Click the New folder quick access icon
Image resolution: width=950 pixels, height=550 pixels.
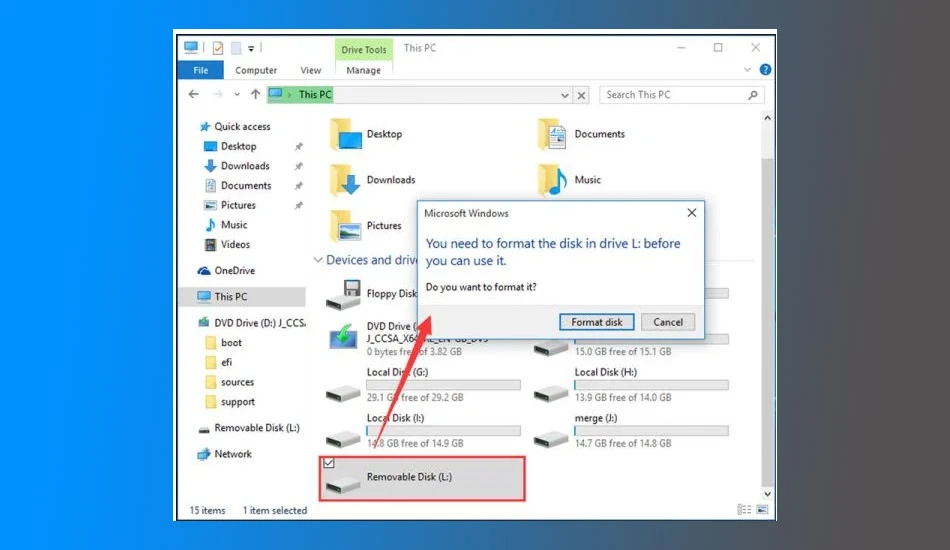[x=236, y=48]
